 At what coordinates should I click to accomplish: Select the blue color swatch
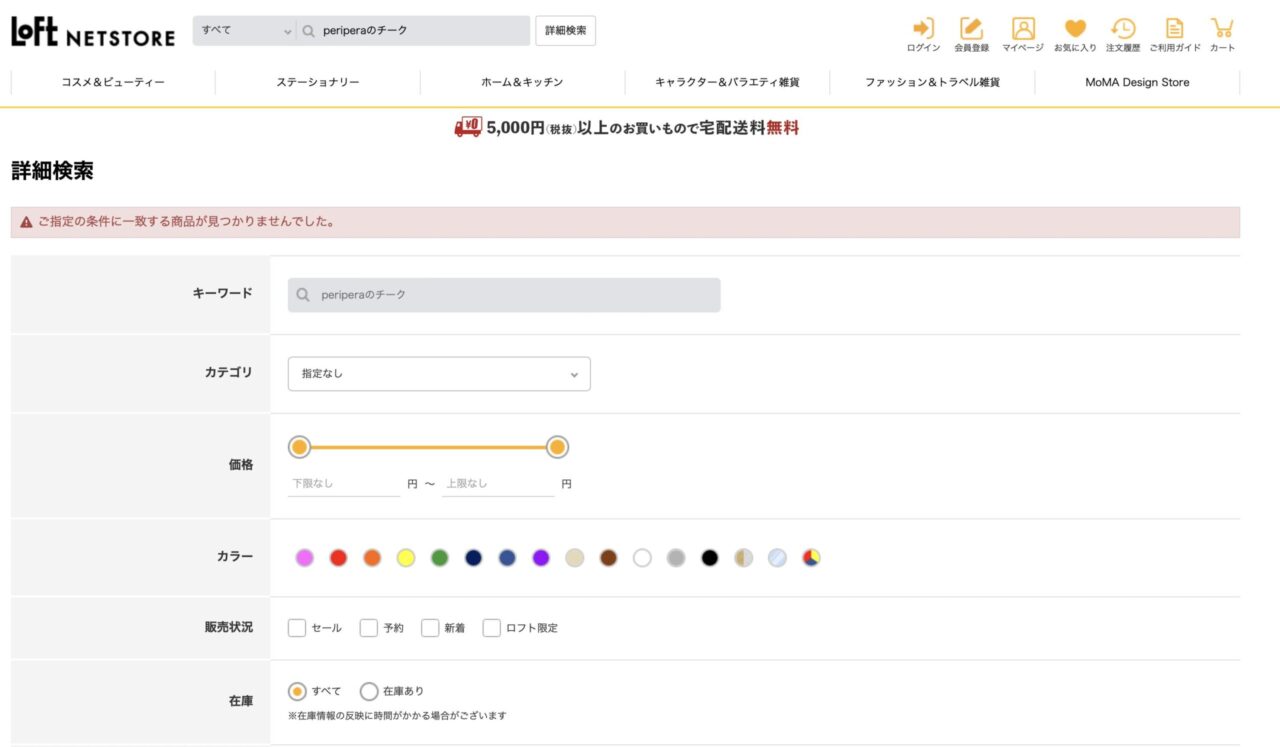pyautogui.click(x=507, y=558)
